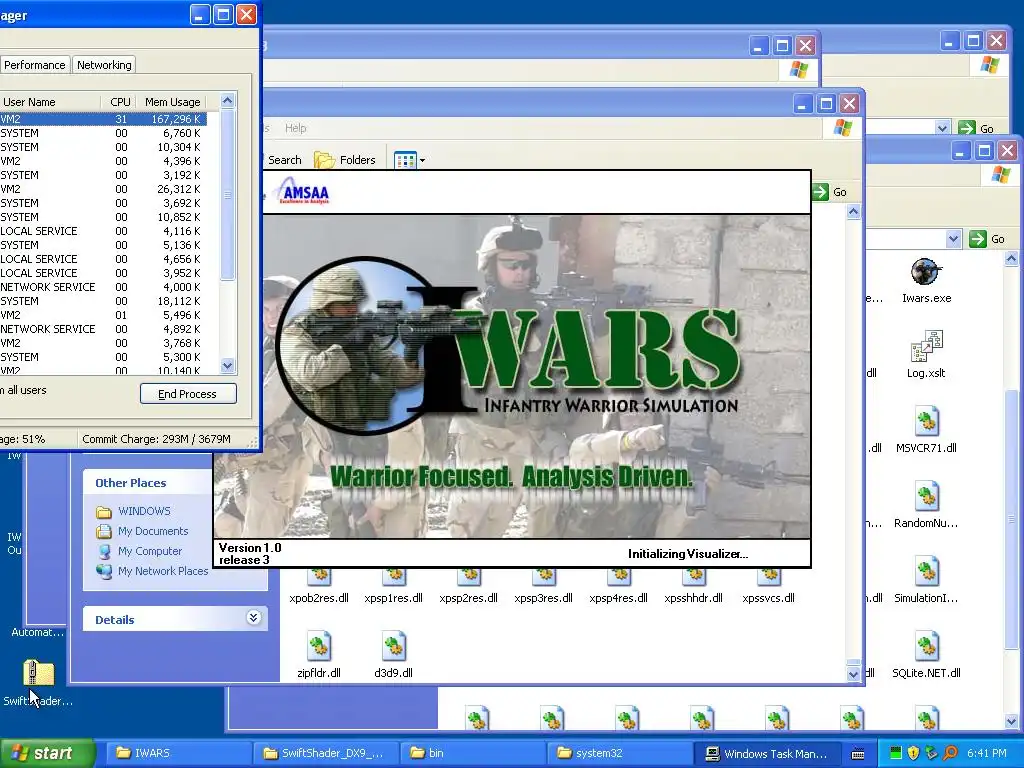Image resolution: width=1024 pixels, height=768 pixels.
Task: Select the NETWORK SERVICE row with 4,892 K
Action: [103, 329]
